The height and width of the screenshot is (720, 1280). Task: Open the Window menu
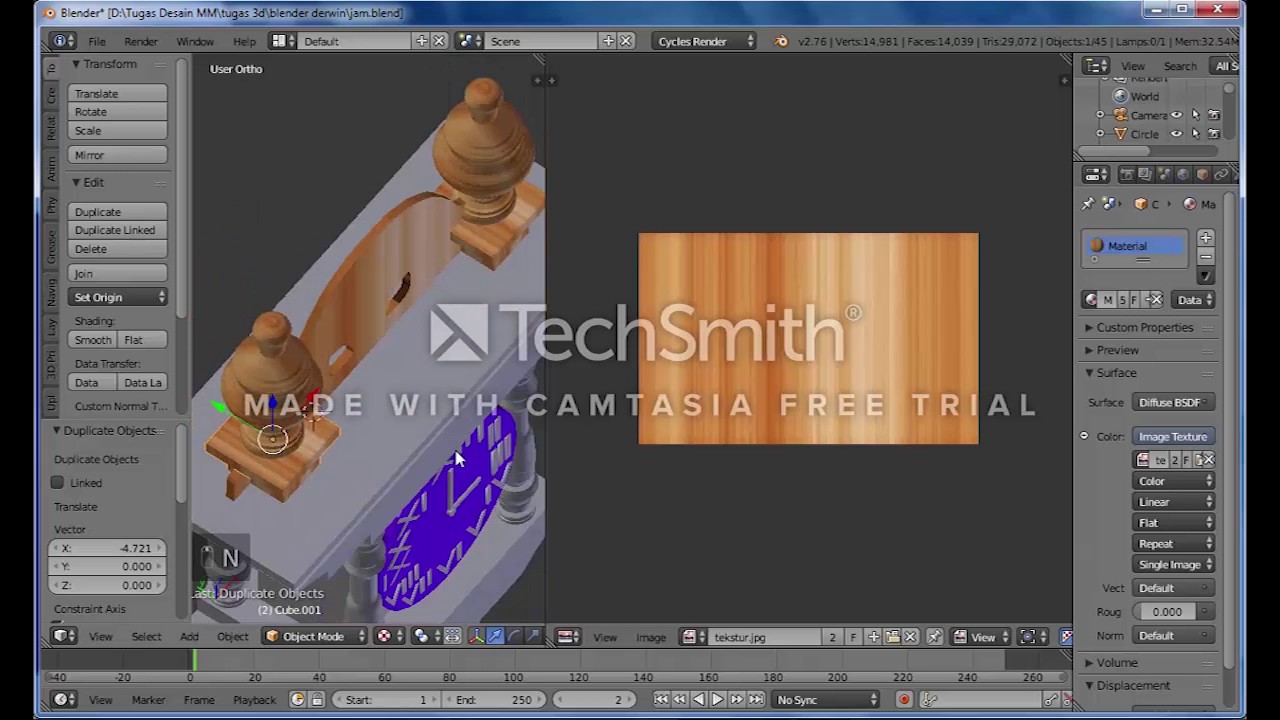(195, 41)
